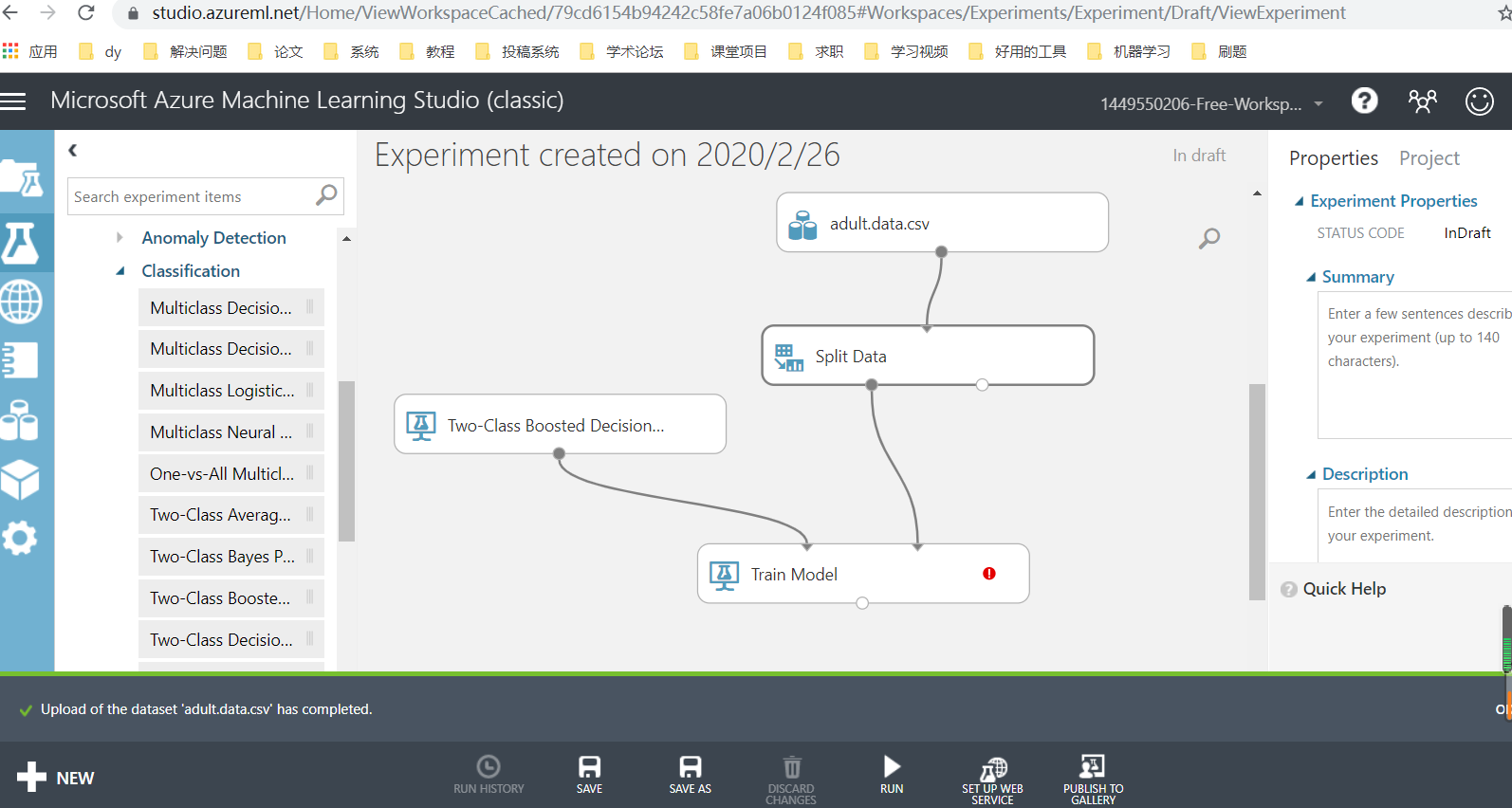Select the Two-Class Boosted Decision module
This screenshot has height=808, width=1512.
[560, 425]
